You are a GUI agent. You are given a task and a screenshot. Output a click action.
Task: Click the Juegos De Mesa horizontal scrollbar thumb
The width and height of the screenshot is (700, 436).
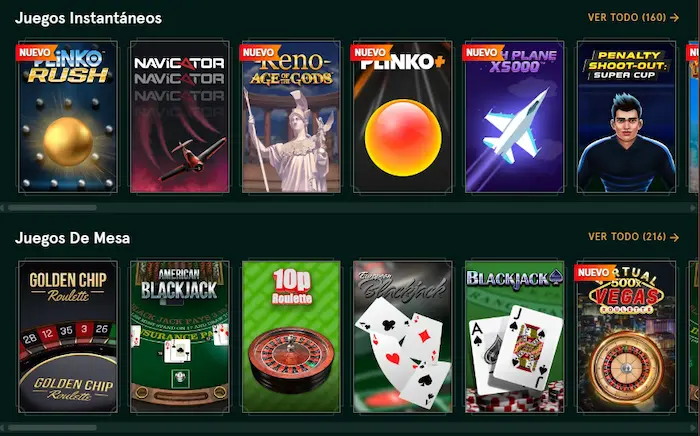[52, 428]
